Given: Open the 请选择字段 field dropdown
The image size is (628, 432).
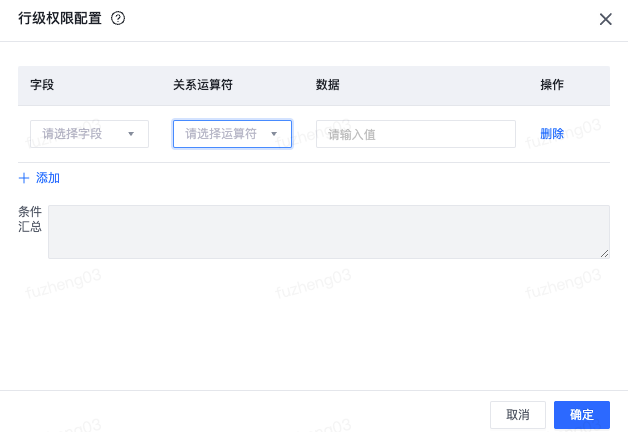Looking at the screenshot, I should pyautogui.click(x=89, y=134).
